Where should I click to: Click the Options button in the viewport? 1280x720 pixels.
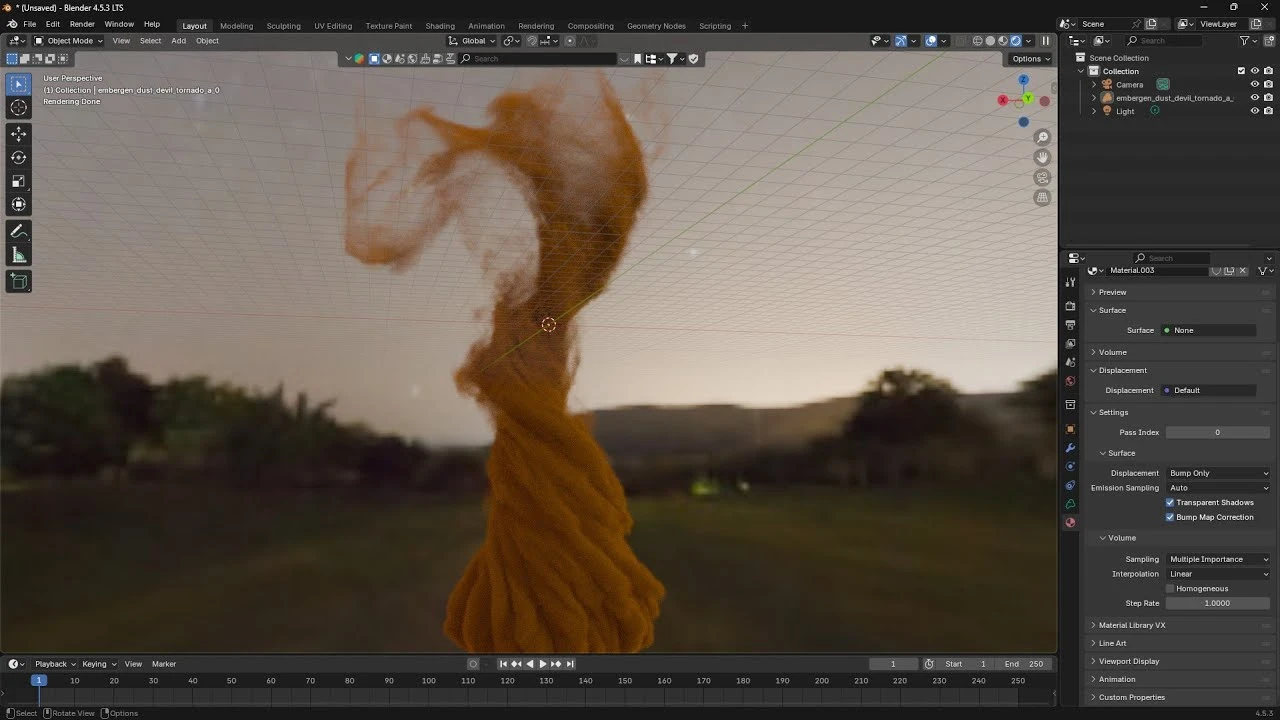coord(1032,59)
